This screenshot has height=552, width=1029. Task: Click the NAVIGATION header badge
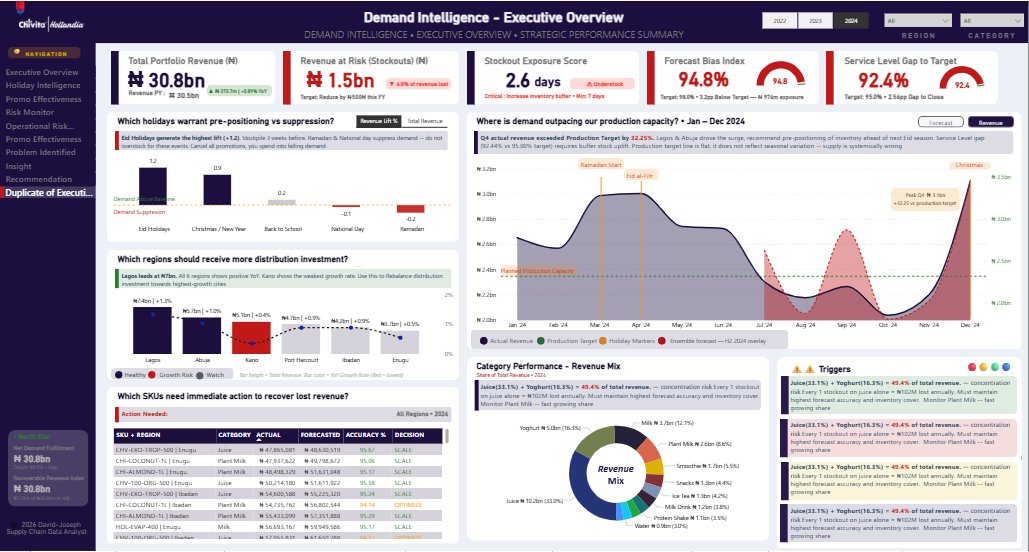(44, 53)
